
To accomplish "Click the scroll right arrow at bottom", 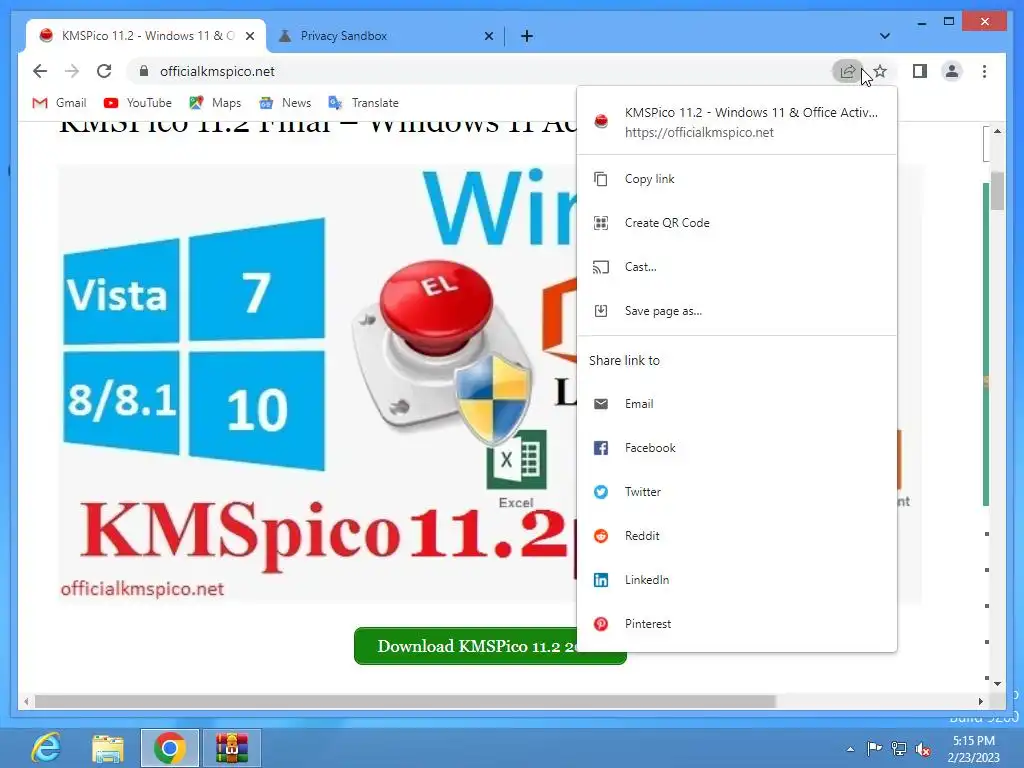I will point(981,701).
